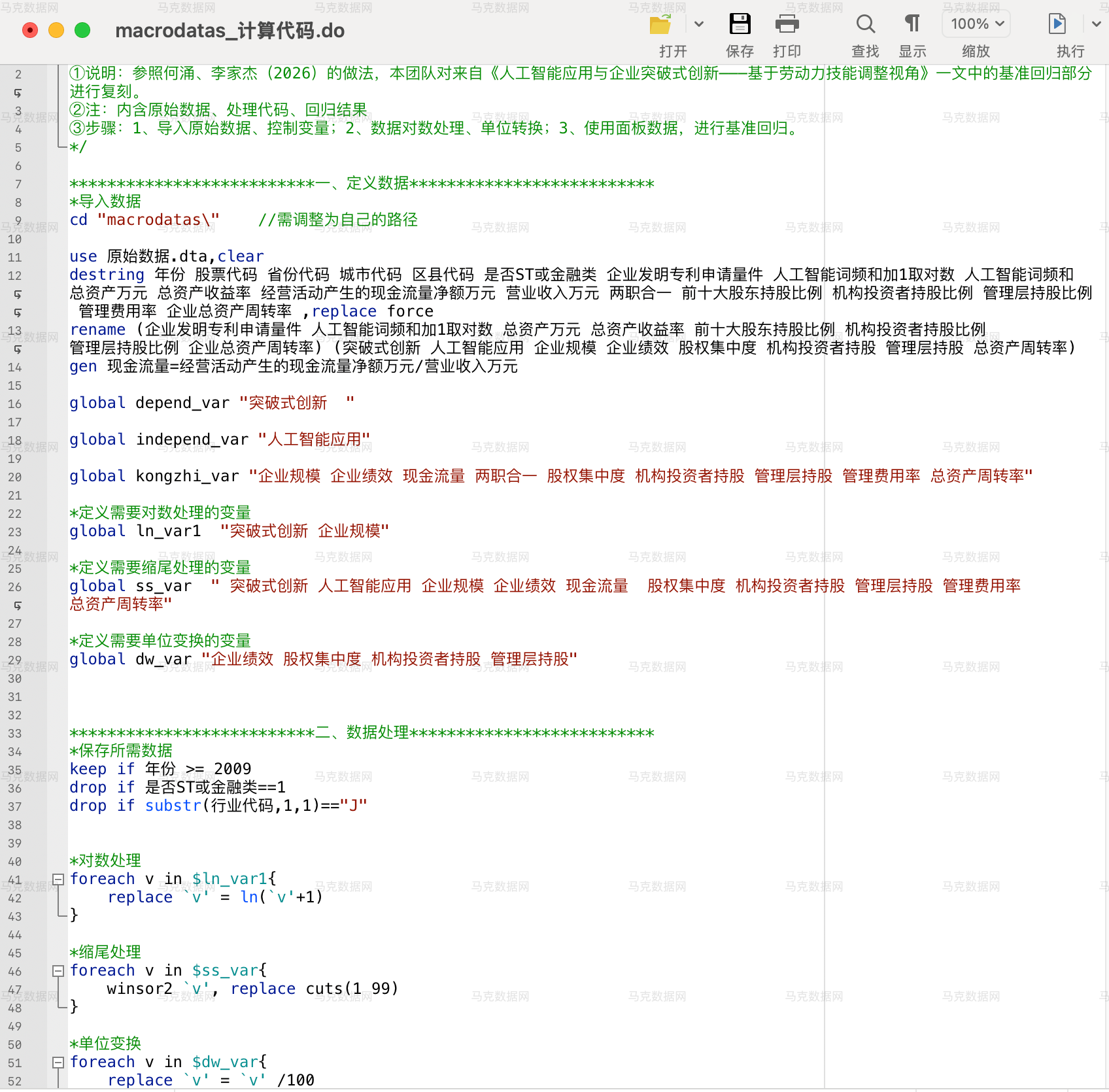Run the do-file with Execute icon
The image size is (1109, 1092).
1057,24
